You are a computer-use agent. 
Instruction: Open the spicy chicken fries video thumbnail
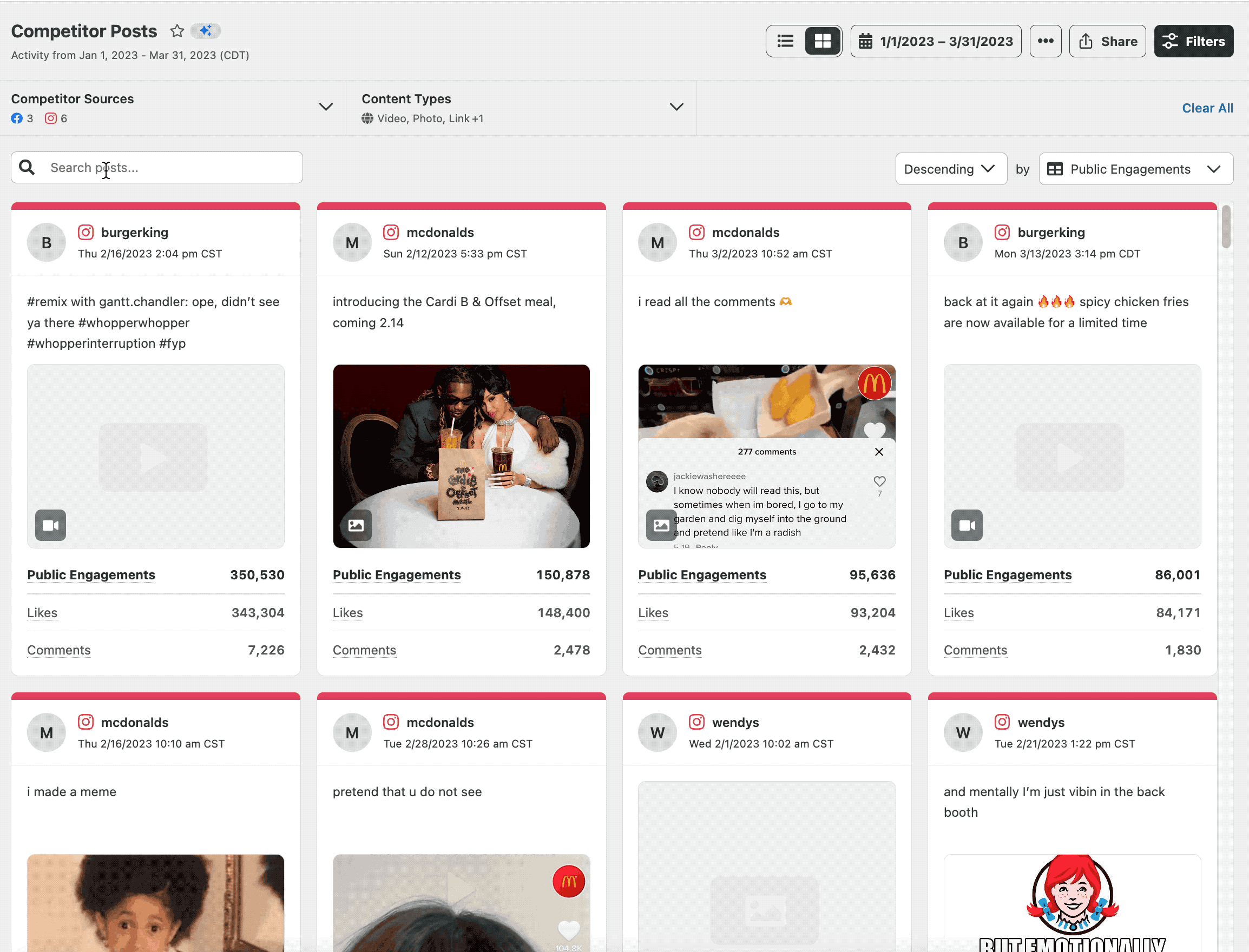click(x=1073, y=456)
